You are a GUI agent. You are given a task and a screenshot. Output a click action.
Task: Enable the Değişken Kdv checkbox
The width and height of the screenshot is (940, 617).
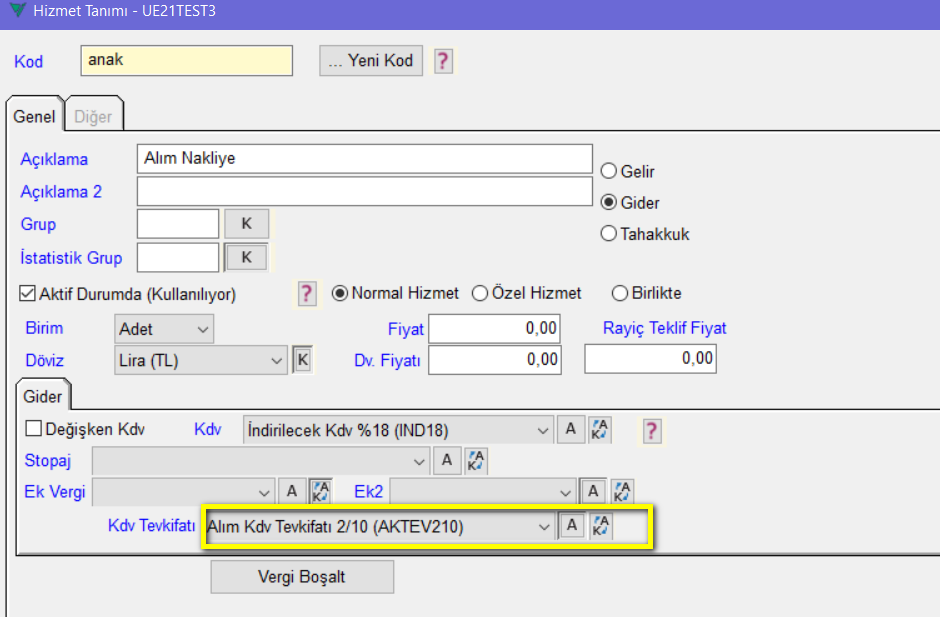click(34, 430)
